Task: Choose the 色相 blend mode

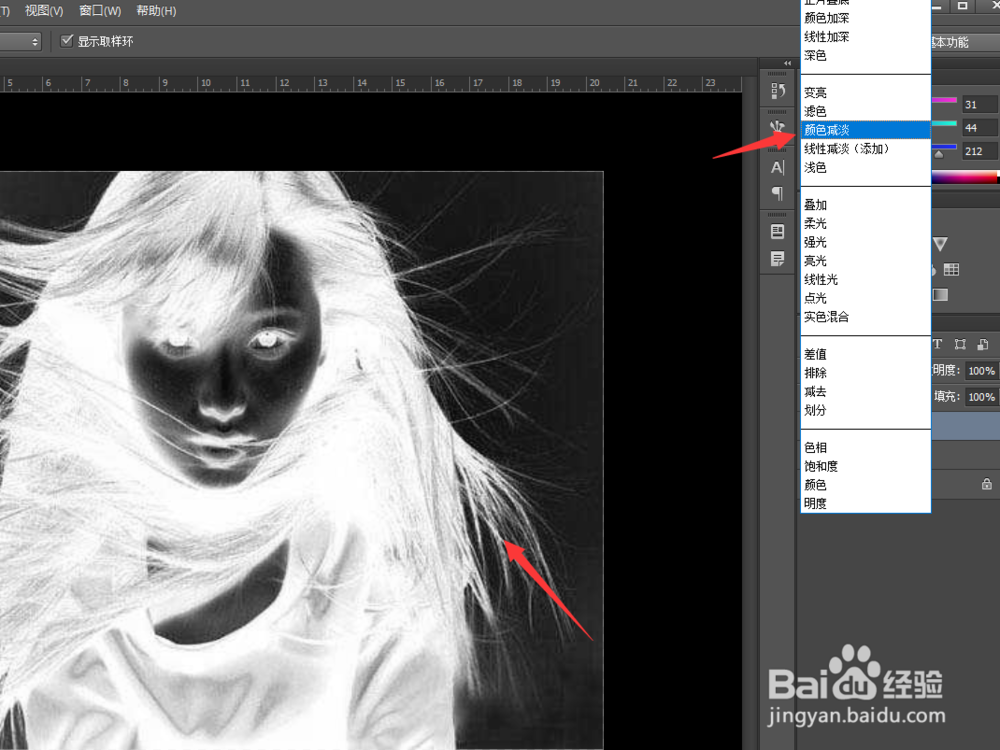Action: (x=865, y=447)
